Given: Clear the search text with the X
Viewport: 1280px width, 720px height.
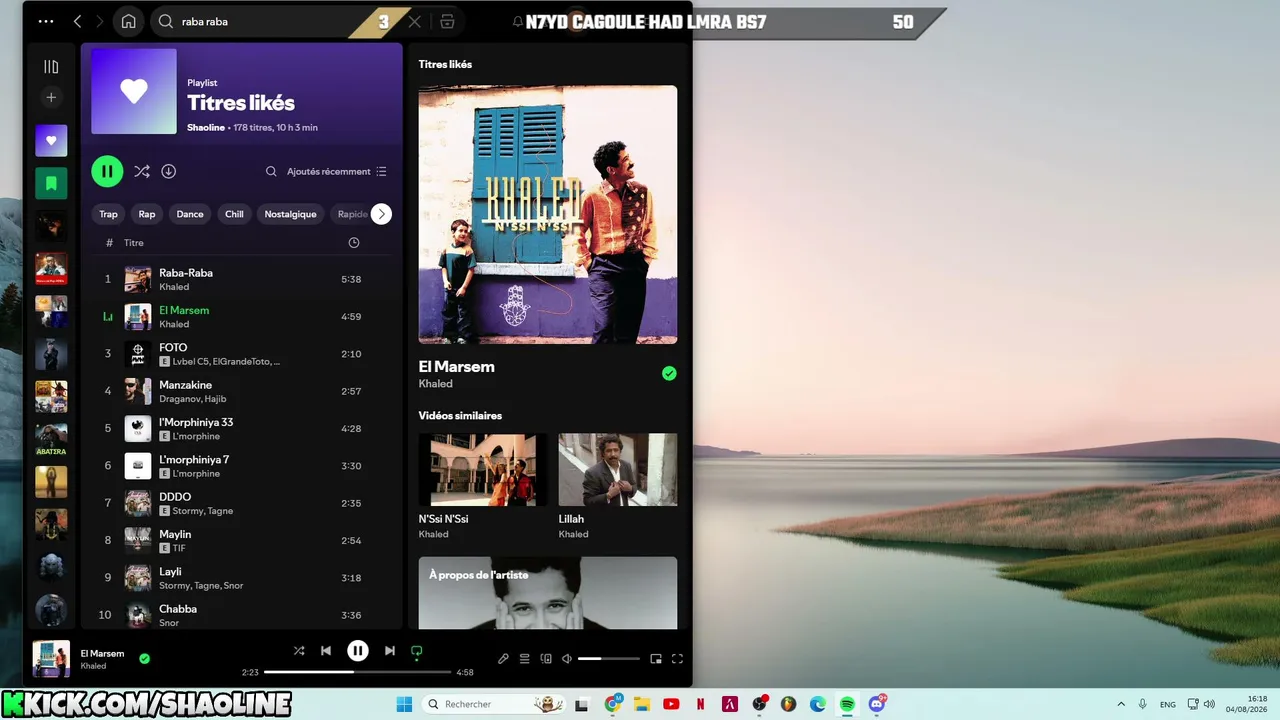Looking at the screenshot, I should coord(414,21).
